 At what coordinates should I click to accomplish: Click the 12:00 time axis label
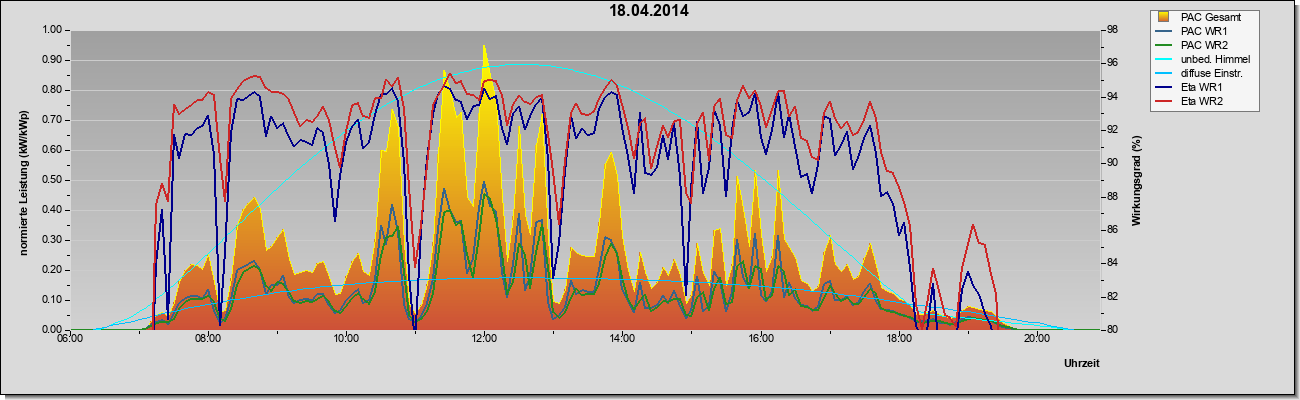coord(484,340)
